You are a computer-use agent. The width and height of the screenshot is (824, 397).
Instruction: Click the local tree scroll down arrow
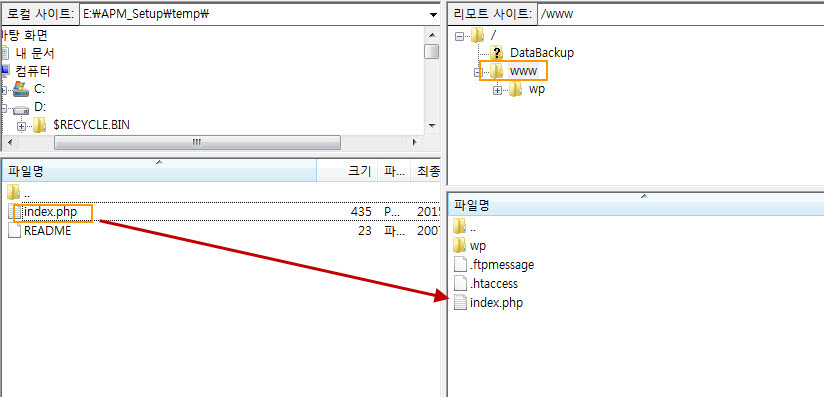(432, 126)
